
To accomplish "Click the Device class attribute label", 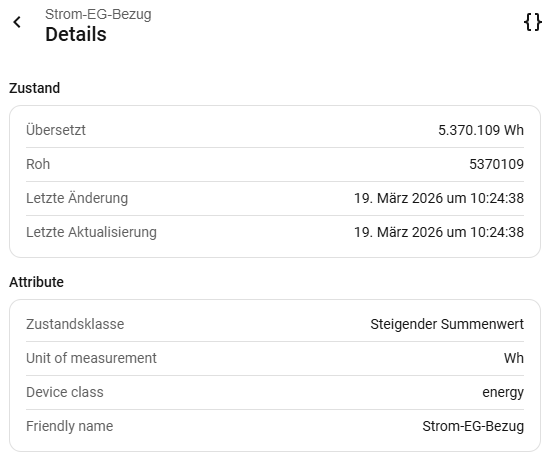I will (x=65, y=392).
